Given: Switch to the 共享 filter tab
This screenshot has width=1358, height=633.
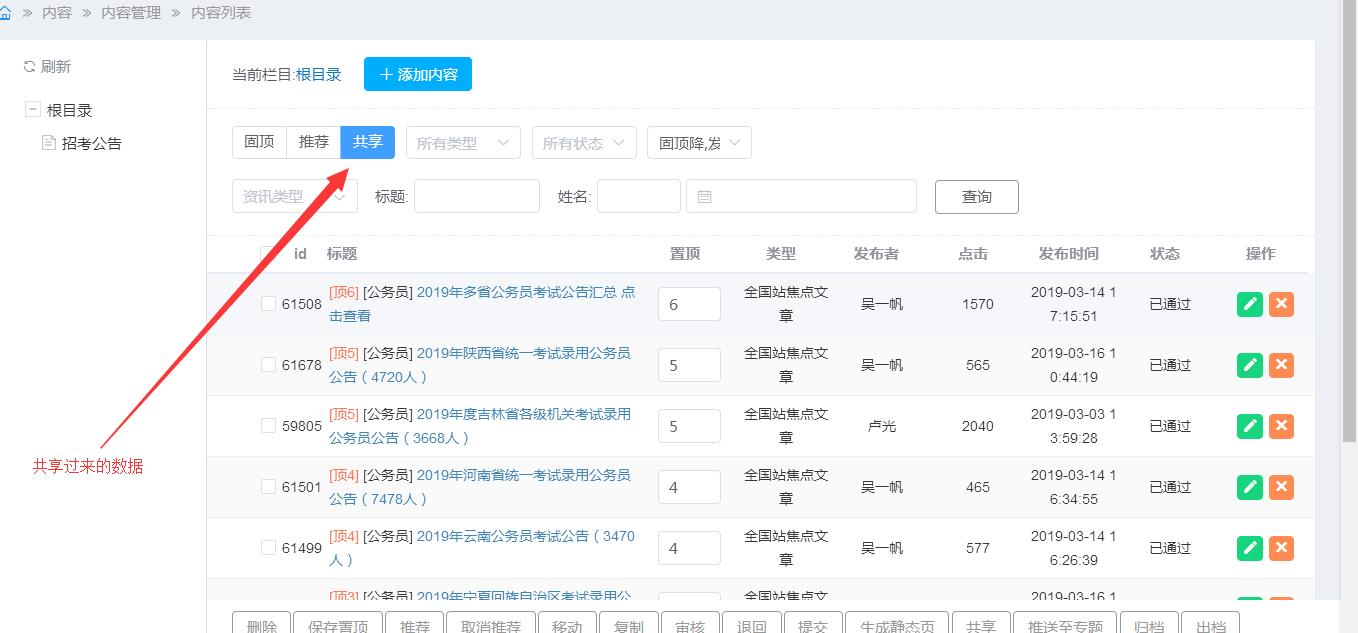Looking at the screenshot, I should point(368,142).
